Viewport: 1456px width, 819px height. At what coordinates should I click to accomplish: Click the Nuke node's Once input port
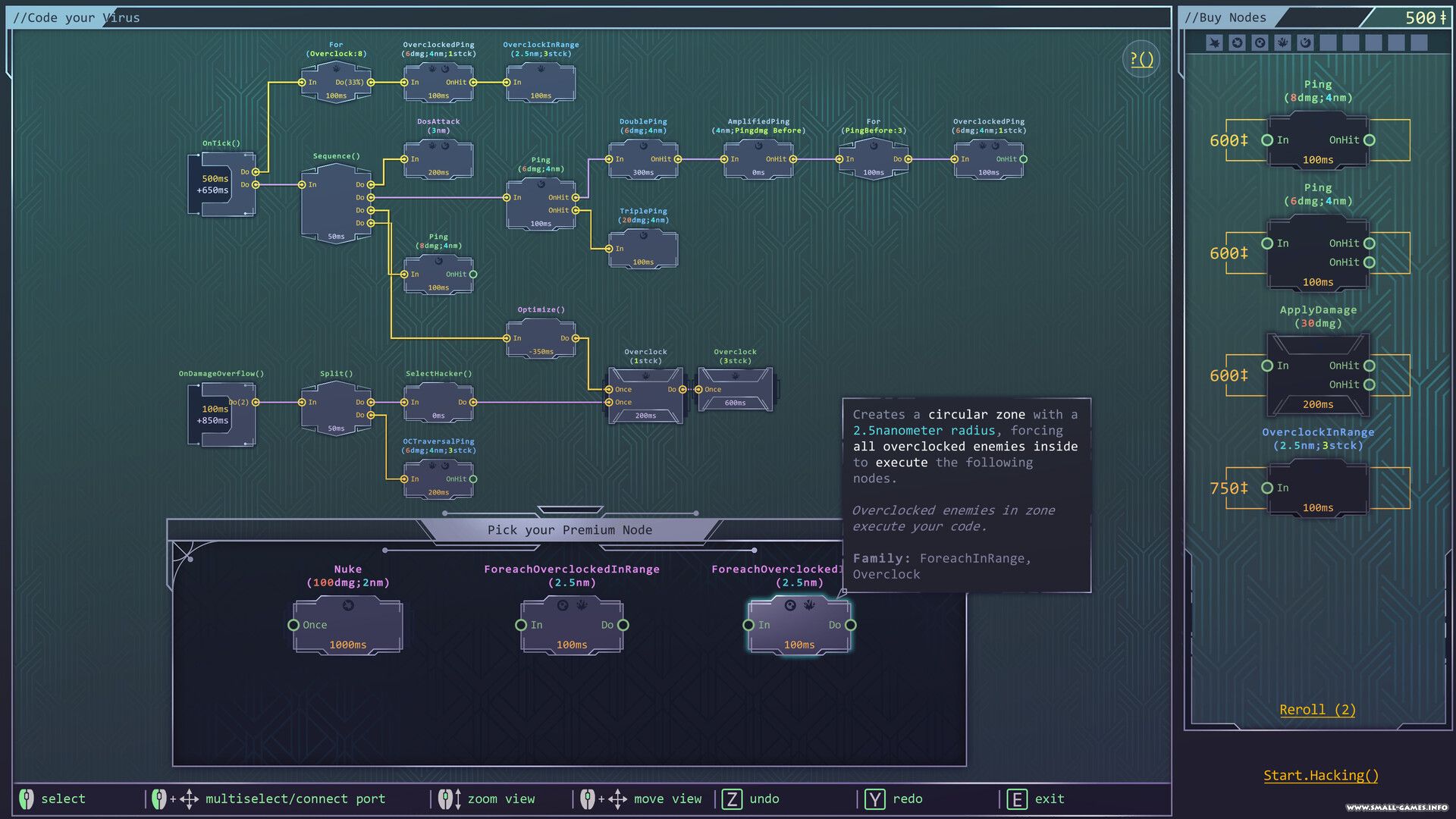point(293,625)
